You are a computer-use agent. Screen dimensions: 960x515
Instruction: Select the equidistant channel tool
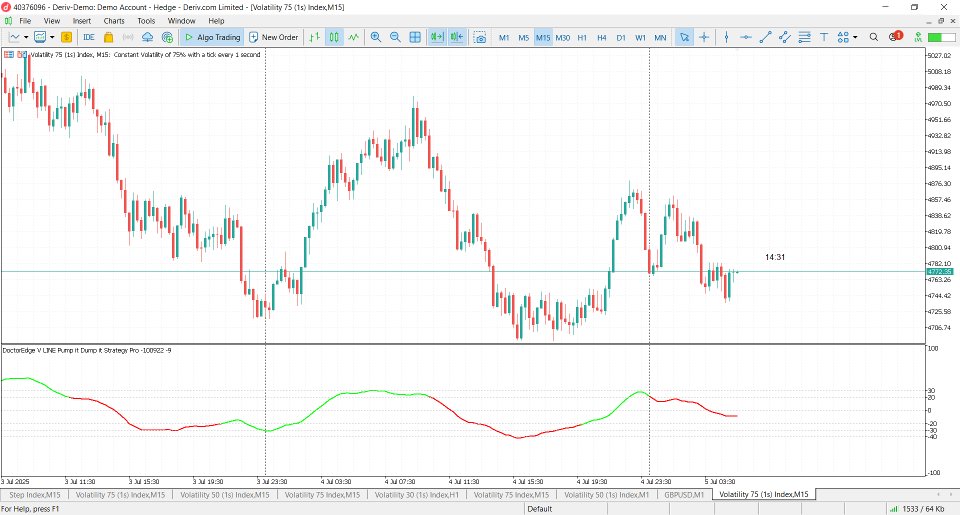[785, 37]
